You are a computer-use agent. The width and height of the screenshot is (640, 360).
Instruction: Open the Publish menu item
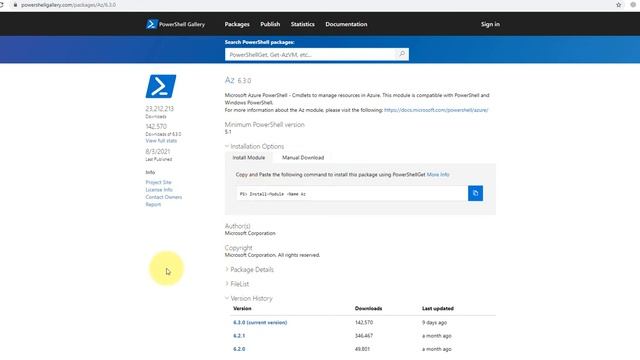pyautogui.click(x=270, y=24)
